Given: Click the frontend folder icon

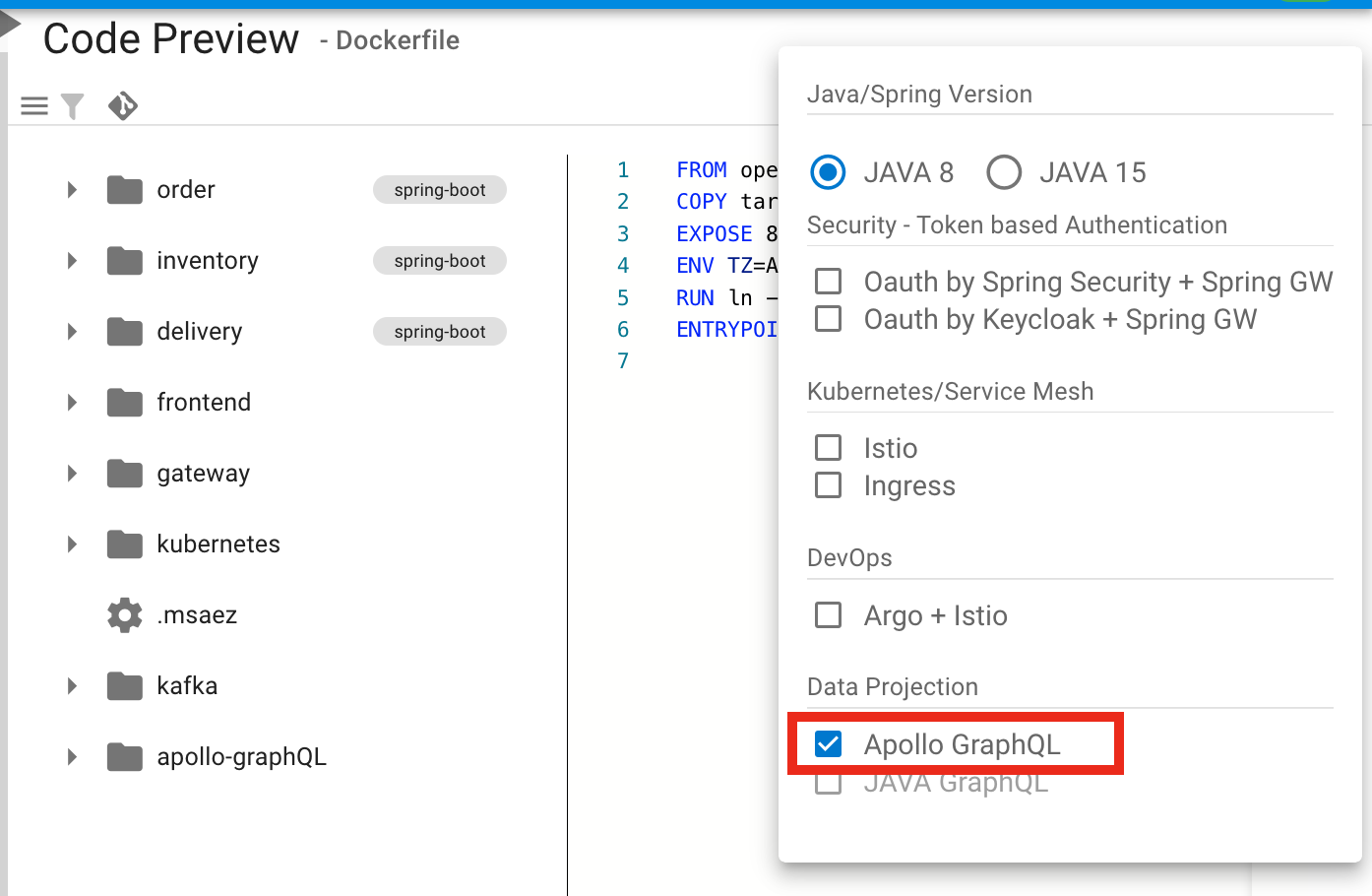Looking at the screenshot, I should [125, 402].
